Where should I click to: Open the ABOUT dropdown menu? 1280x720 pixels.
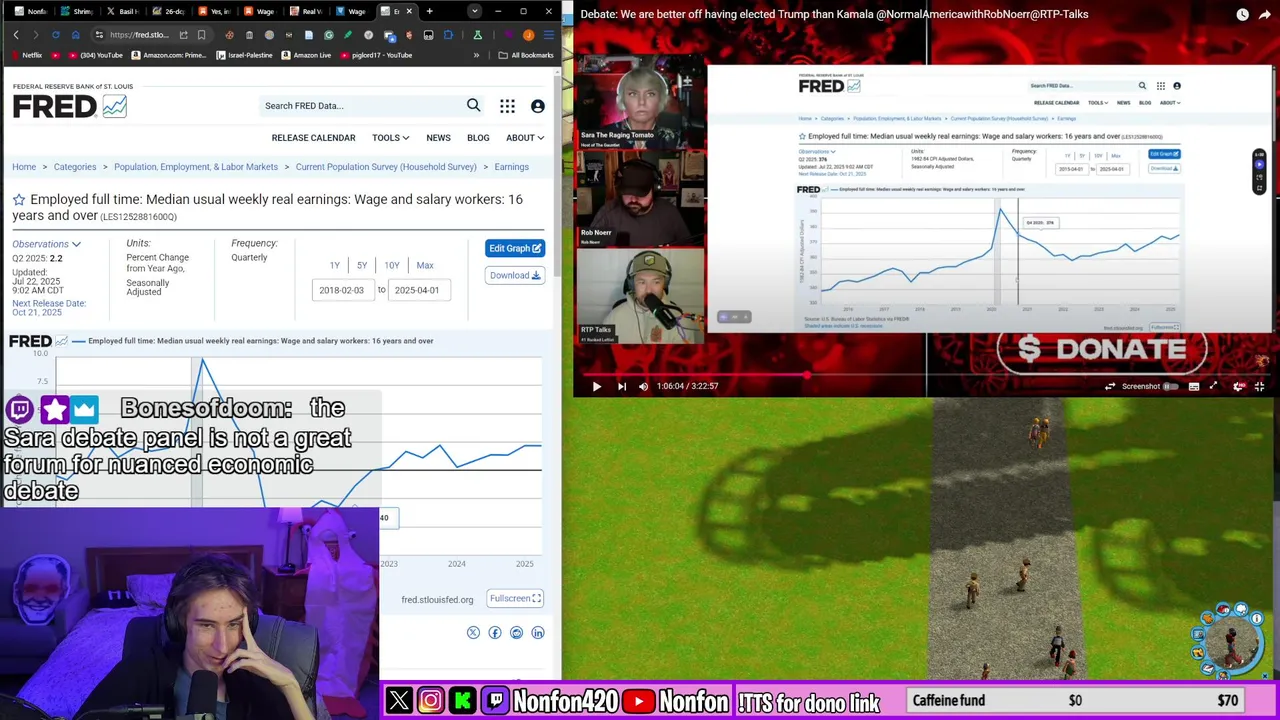(525, 138)
